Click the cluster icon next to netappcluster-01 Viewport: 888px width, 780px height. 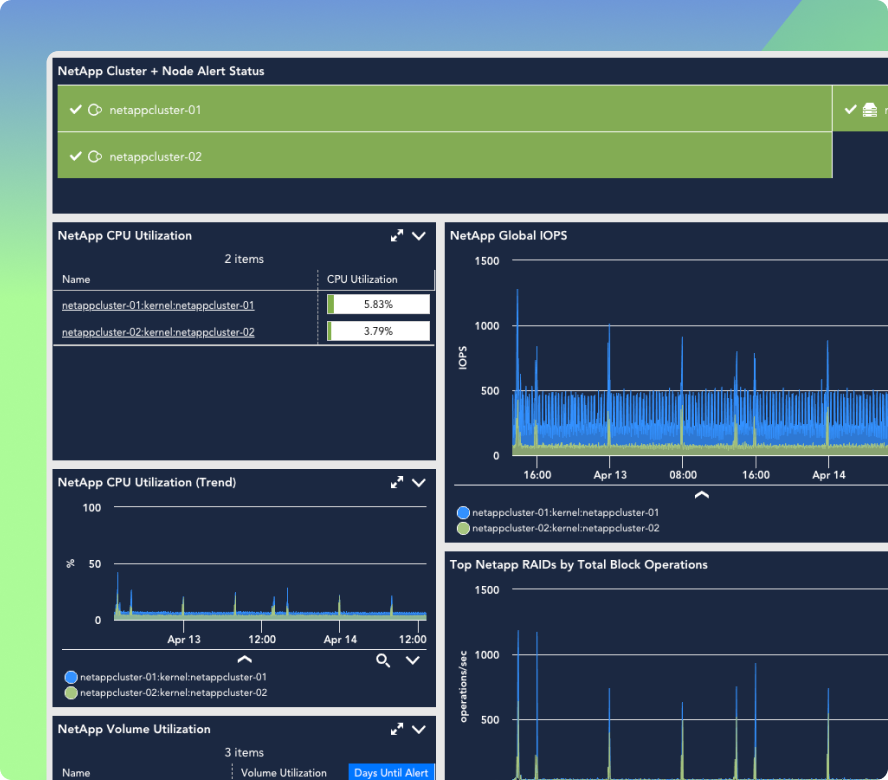coord(95,110)
